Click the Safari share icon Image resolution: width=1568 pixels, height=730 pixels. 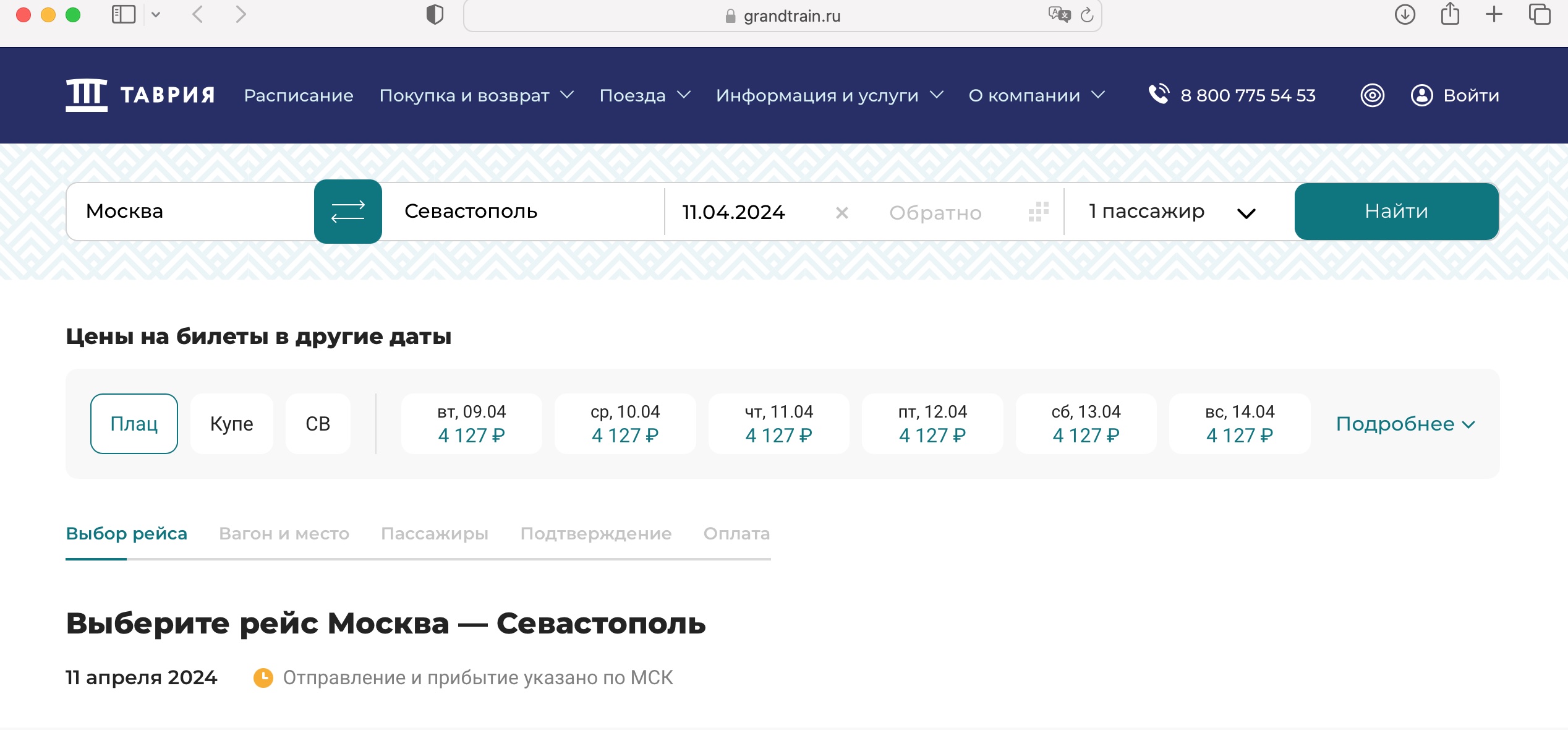[1449, 14]
